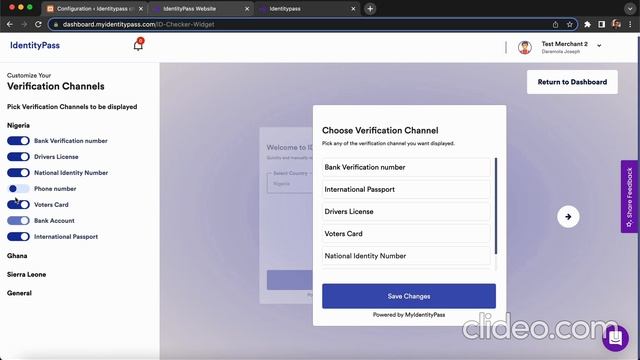Open the notifications bell
This screenshot has height=360, width=640.
pos(138,44)
